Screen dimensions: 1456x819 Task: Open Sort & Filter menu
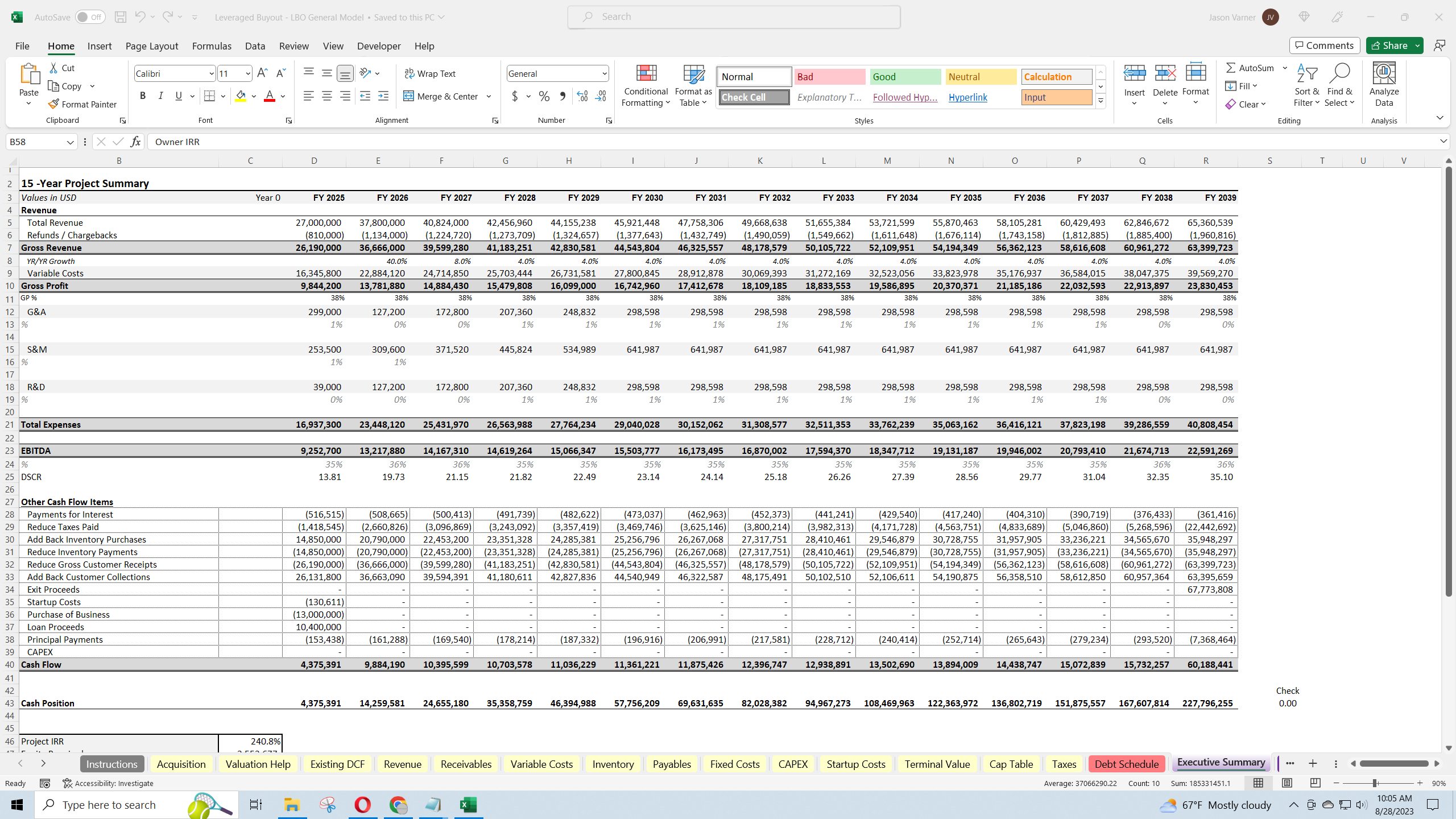[1307, 85]
